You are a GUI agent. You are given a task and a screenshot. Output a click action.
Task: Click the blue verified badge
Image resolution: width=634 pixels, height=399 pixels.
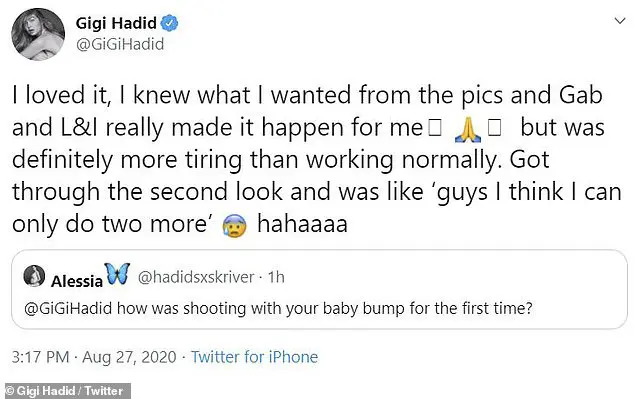(169, 23)
